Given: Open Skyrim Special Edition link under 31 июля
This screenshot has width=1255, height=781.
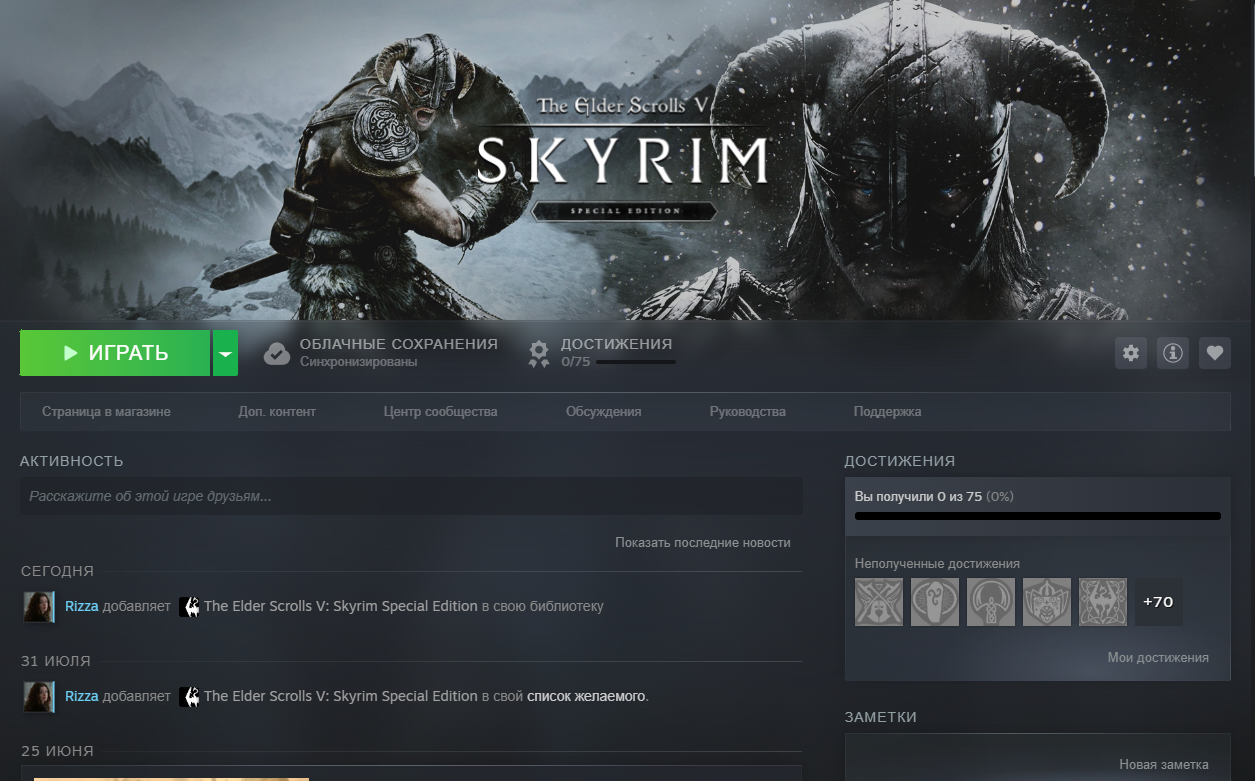Looking at the screenshot, I should [x=341, y=696].
